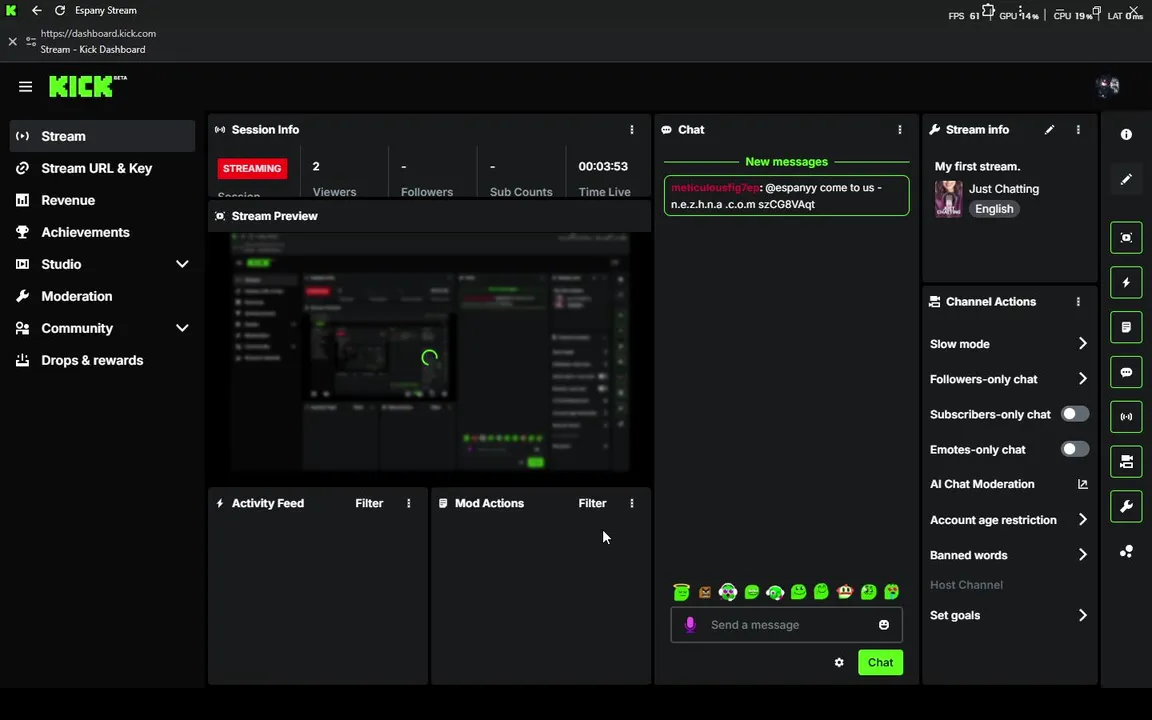The image size is (1152, 720).
Task: Go back with the browser arrow
Action: point(37,10)
